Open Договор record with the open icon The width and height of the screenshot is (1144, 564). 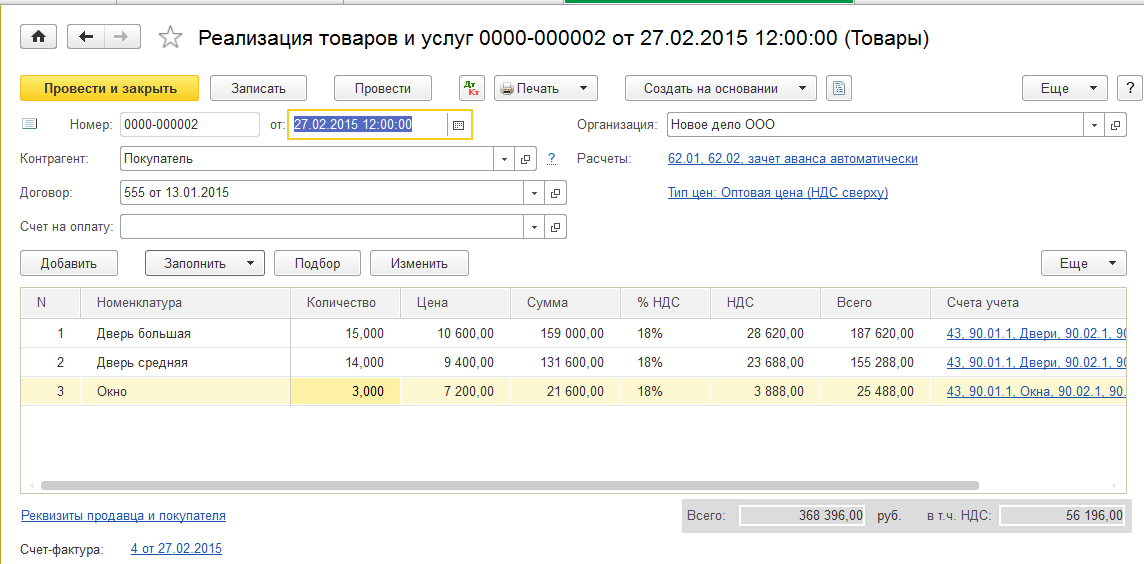click(555, 193)
